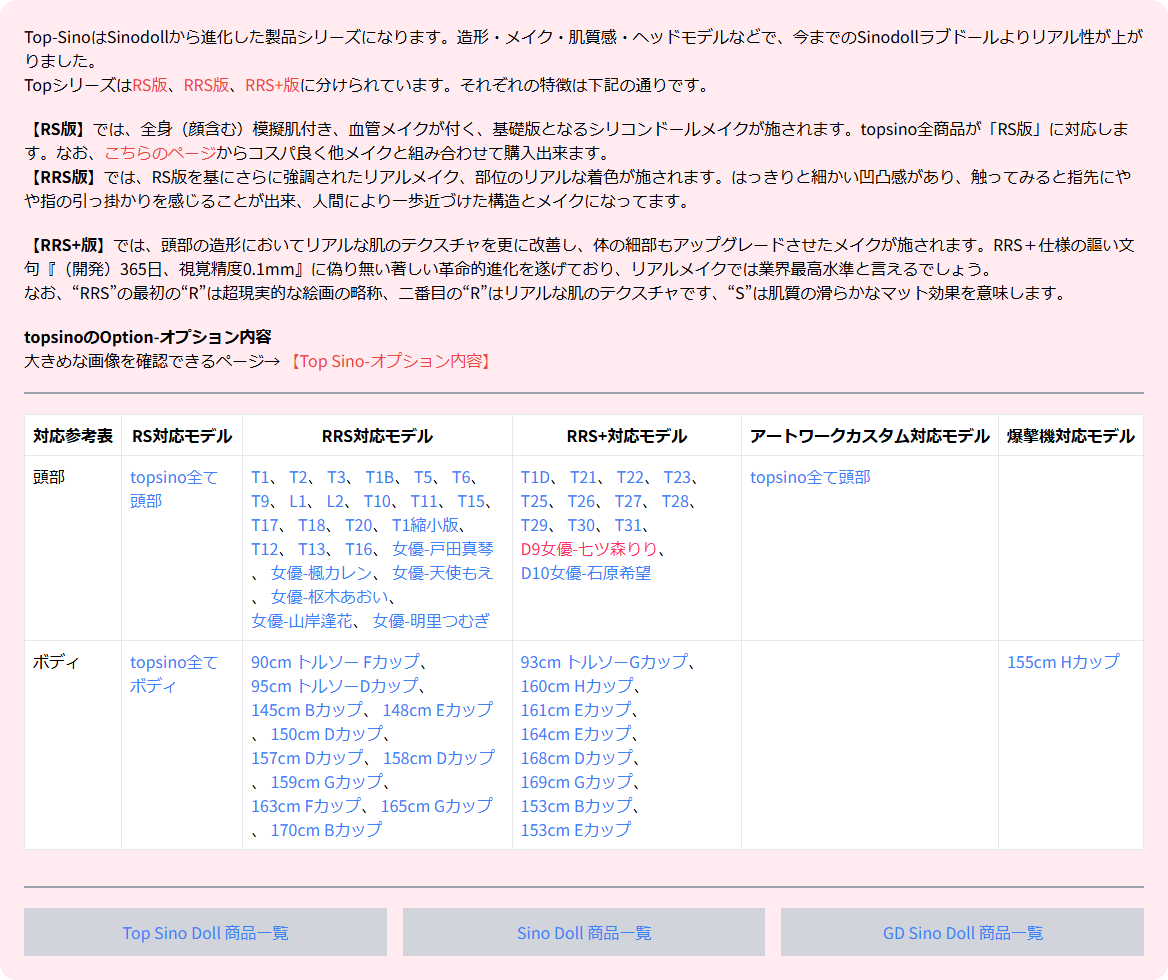Open 163cm Fカップ body link
This screenshot has width=1168, height=980.
pyautogui.click(x=306, y=806)
